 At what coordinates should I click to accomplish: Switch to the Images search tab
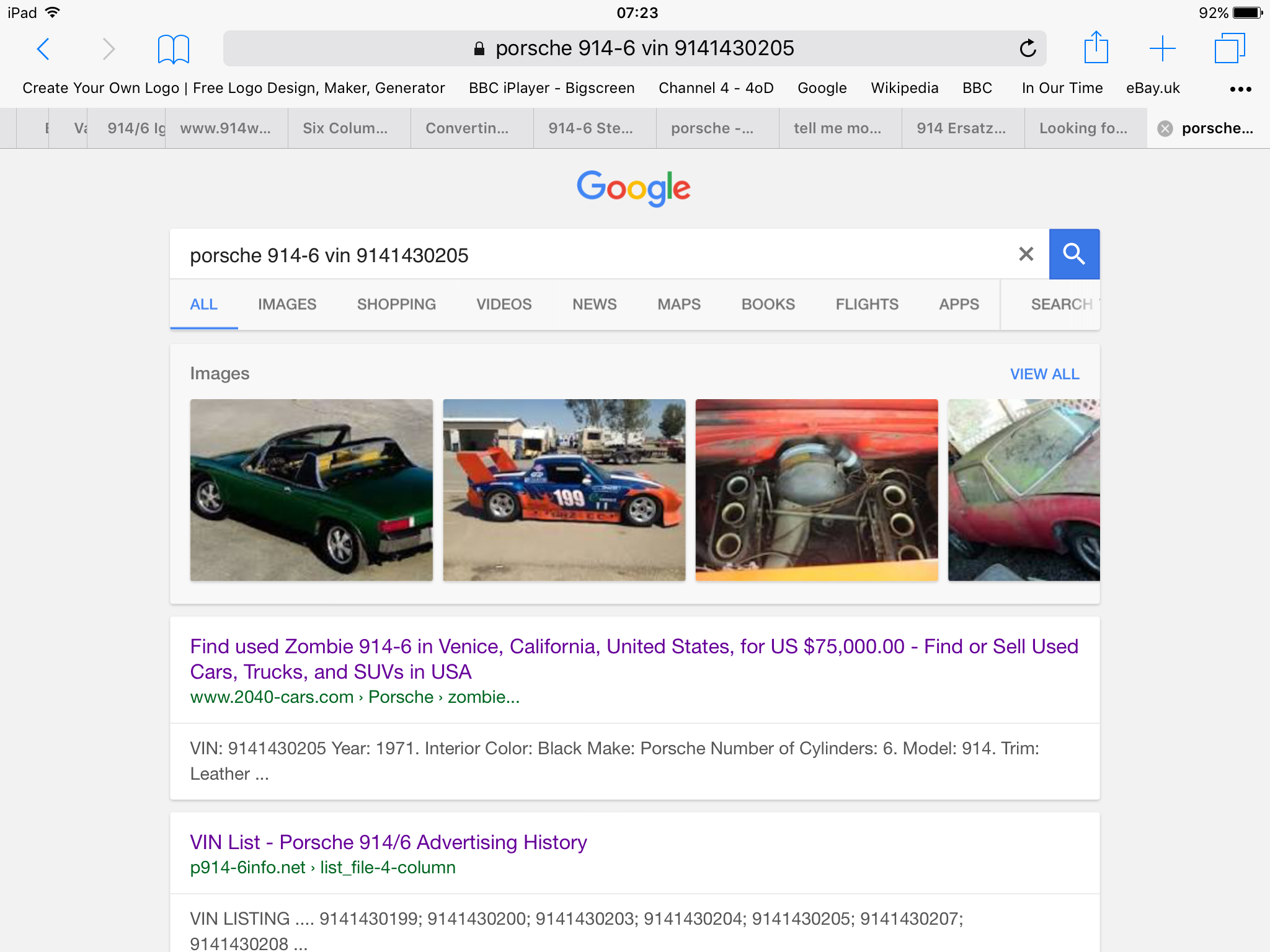[287, 304]
